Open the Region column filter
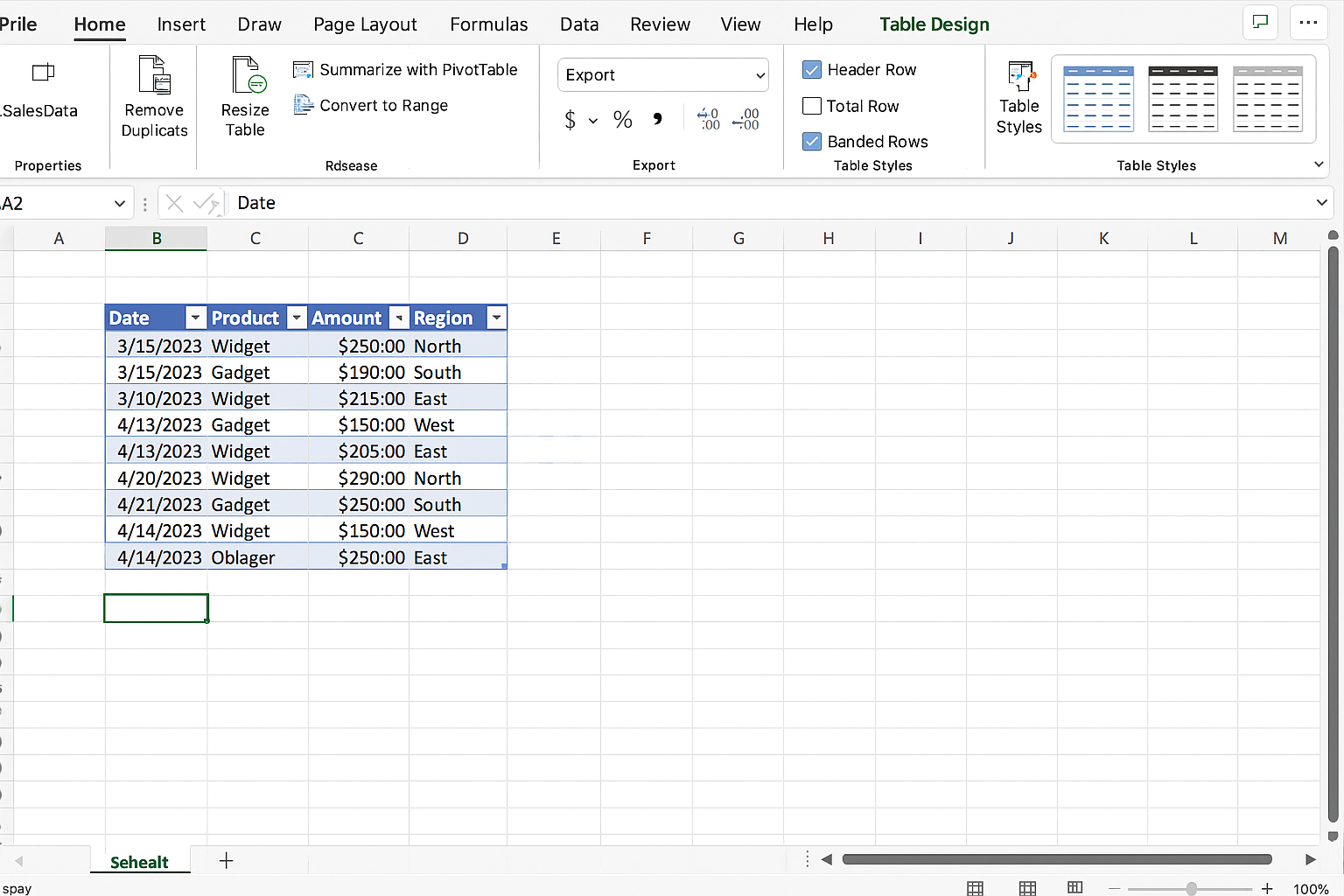 pos(497,318)
